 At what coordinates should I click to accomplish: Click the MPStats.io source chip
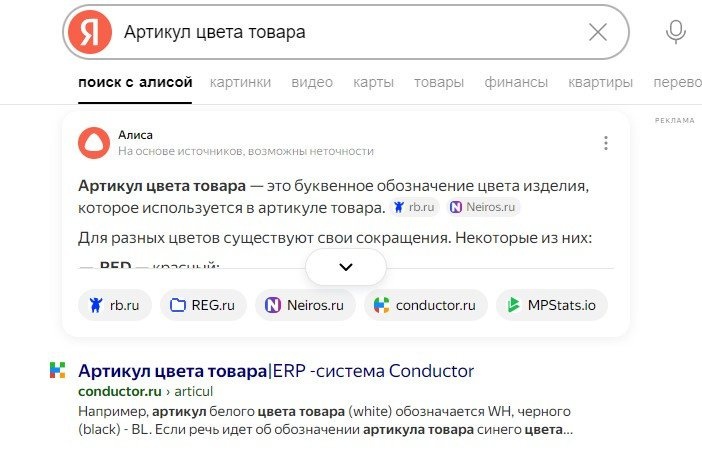coord(551,305)
